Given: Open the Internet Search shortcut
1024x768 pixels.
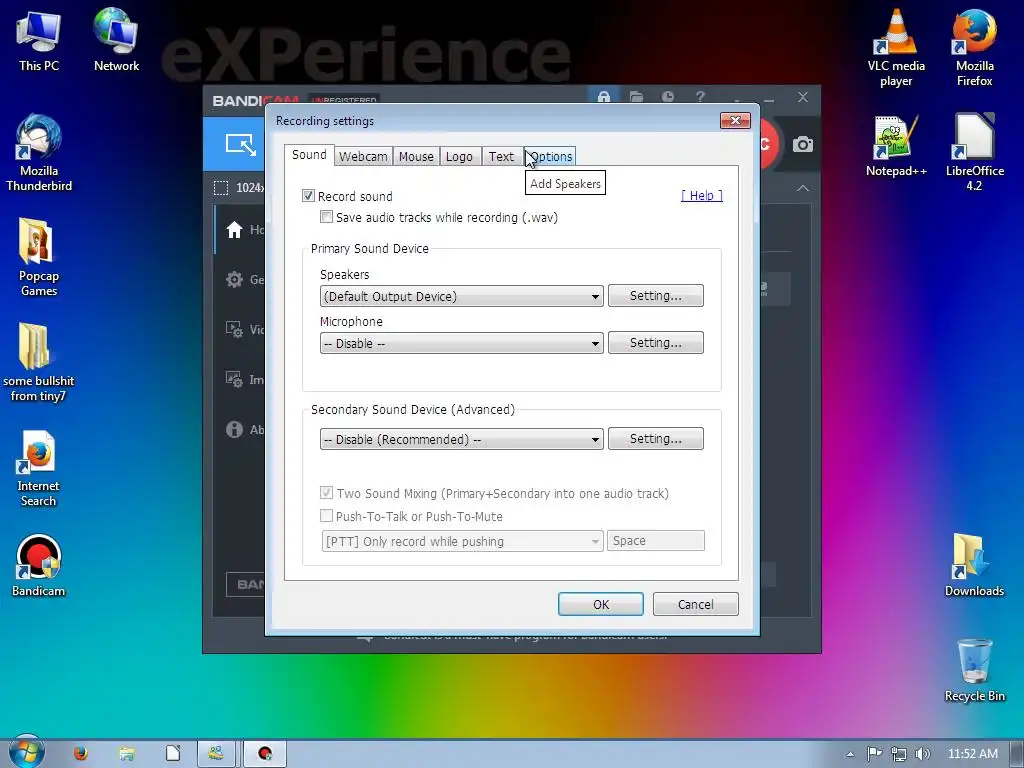Looking at the screenshot, I should (x=39, y=469).
